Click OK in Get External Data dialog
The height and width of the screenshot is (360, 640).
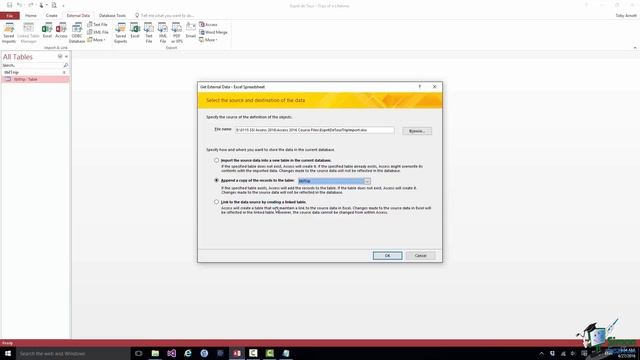(387, 256)
